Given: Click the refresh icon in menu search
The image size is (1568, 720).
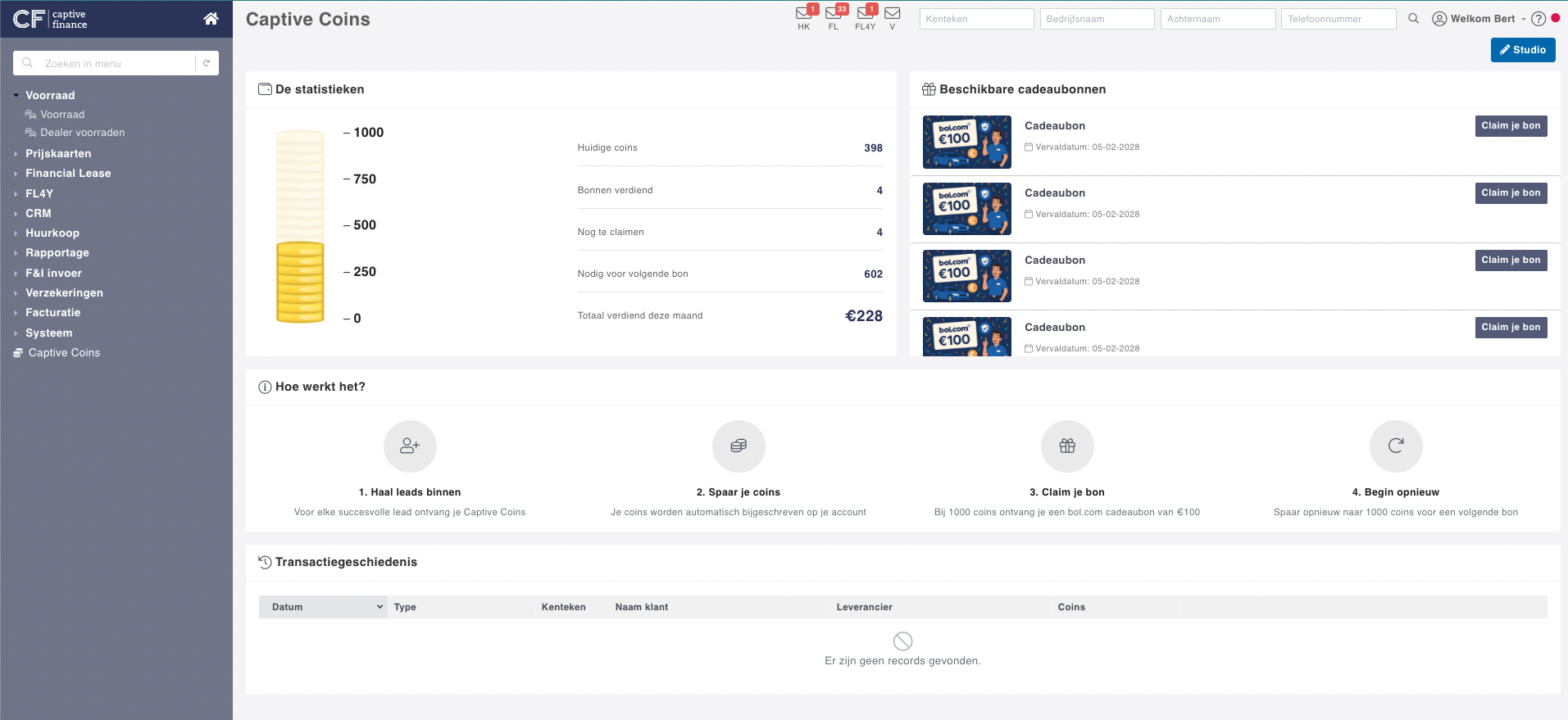Looking at the screenshot, I should click(207, 63).
